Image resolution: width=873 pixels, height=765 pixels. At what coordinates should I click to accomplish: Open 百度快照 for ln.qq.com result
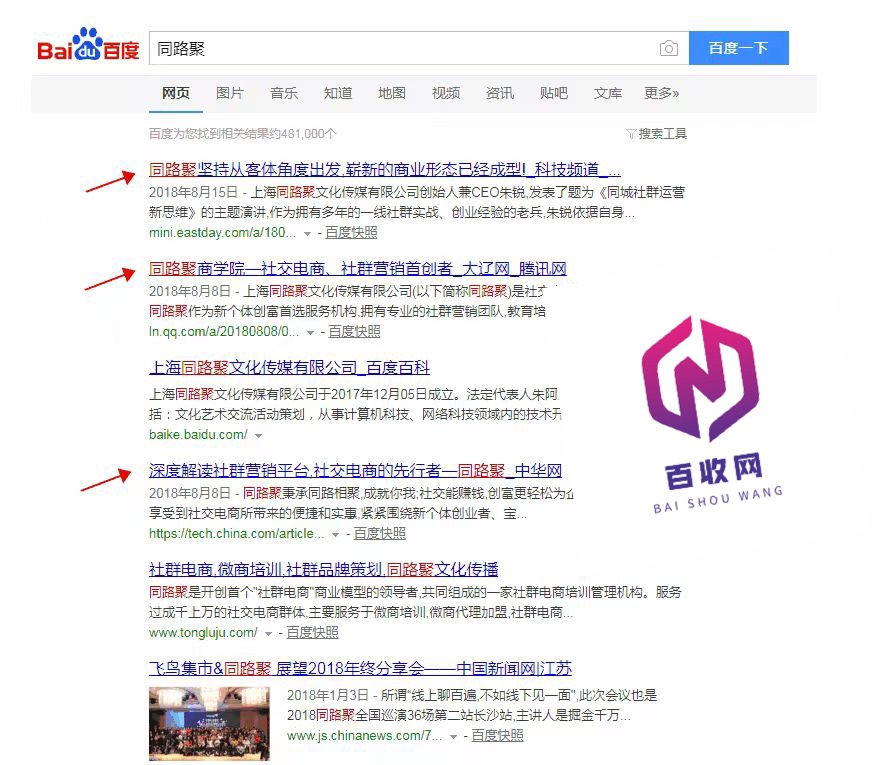click(x=355, y=332)
